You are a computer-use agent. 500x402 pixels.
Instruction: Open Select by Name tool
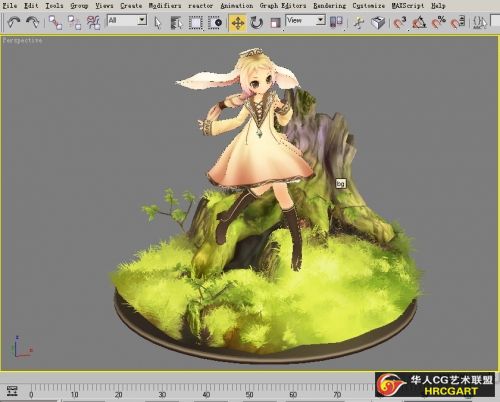(176, 23)
